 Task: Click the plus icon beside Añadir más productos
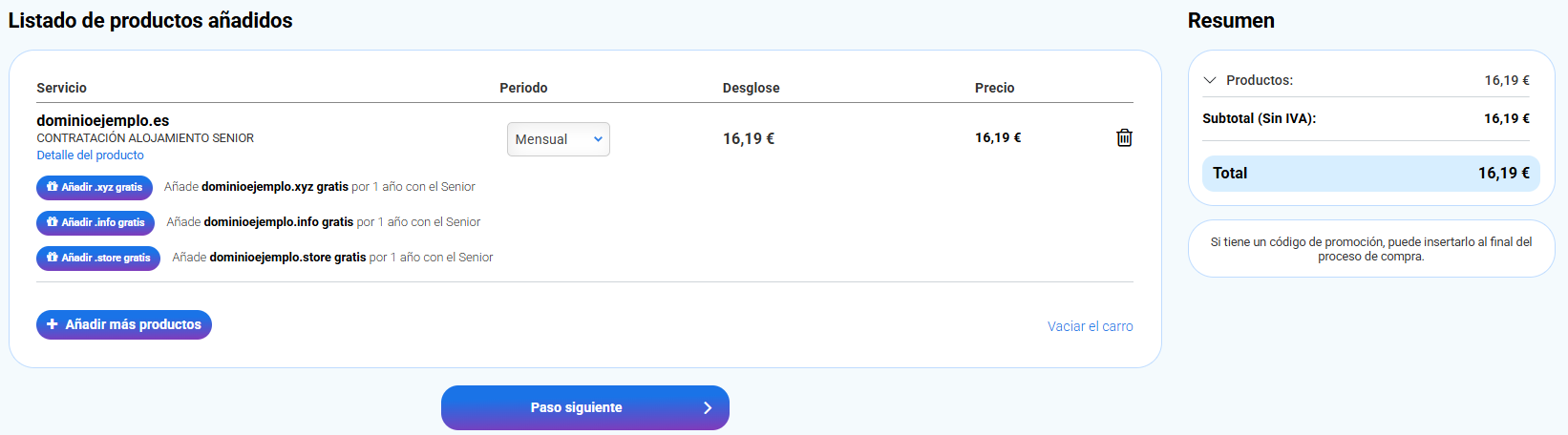pyautogui.click(x=53, y=324)
